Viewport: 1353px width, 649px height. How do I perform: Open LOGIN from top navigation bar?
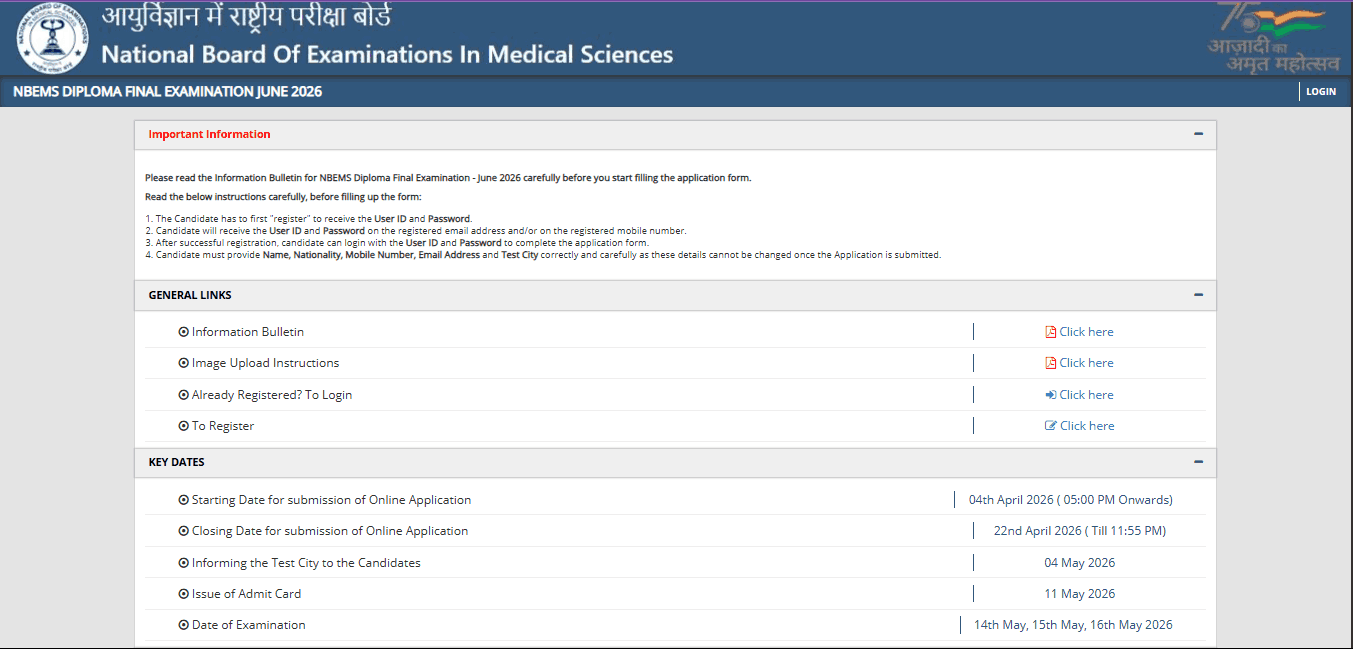1320,92
